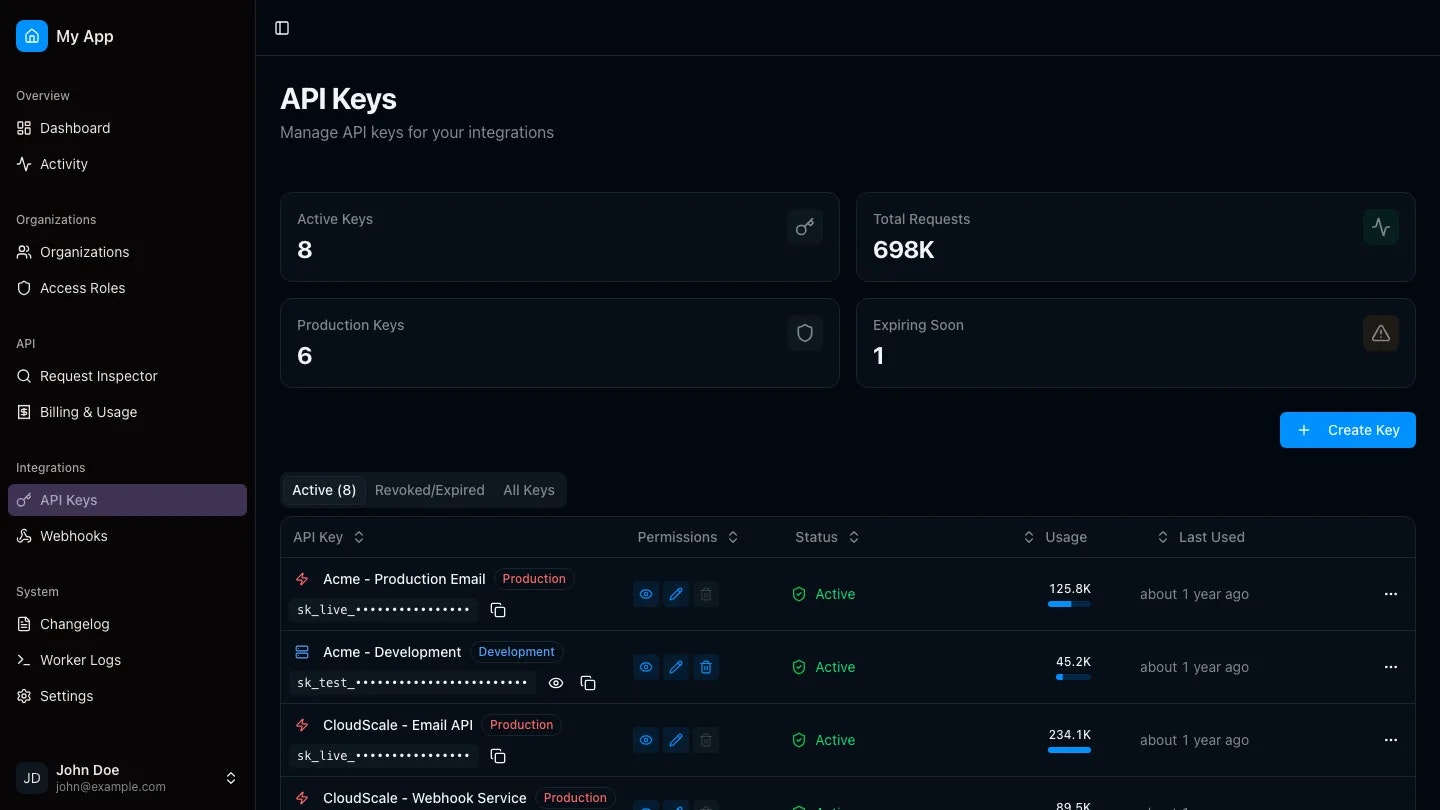The height and width of the screenshot is (810, 1440).
Task: Edit the CloudScale Email API key
Action: click(676, 740)
